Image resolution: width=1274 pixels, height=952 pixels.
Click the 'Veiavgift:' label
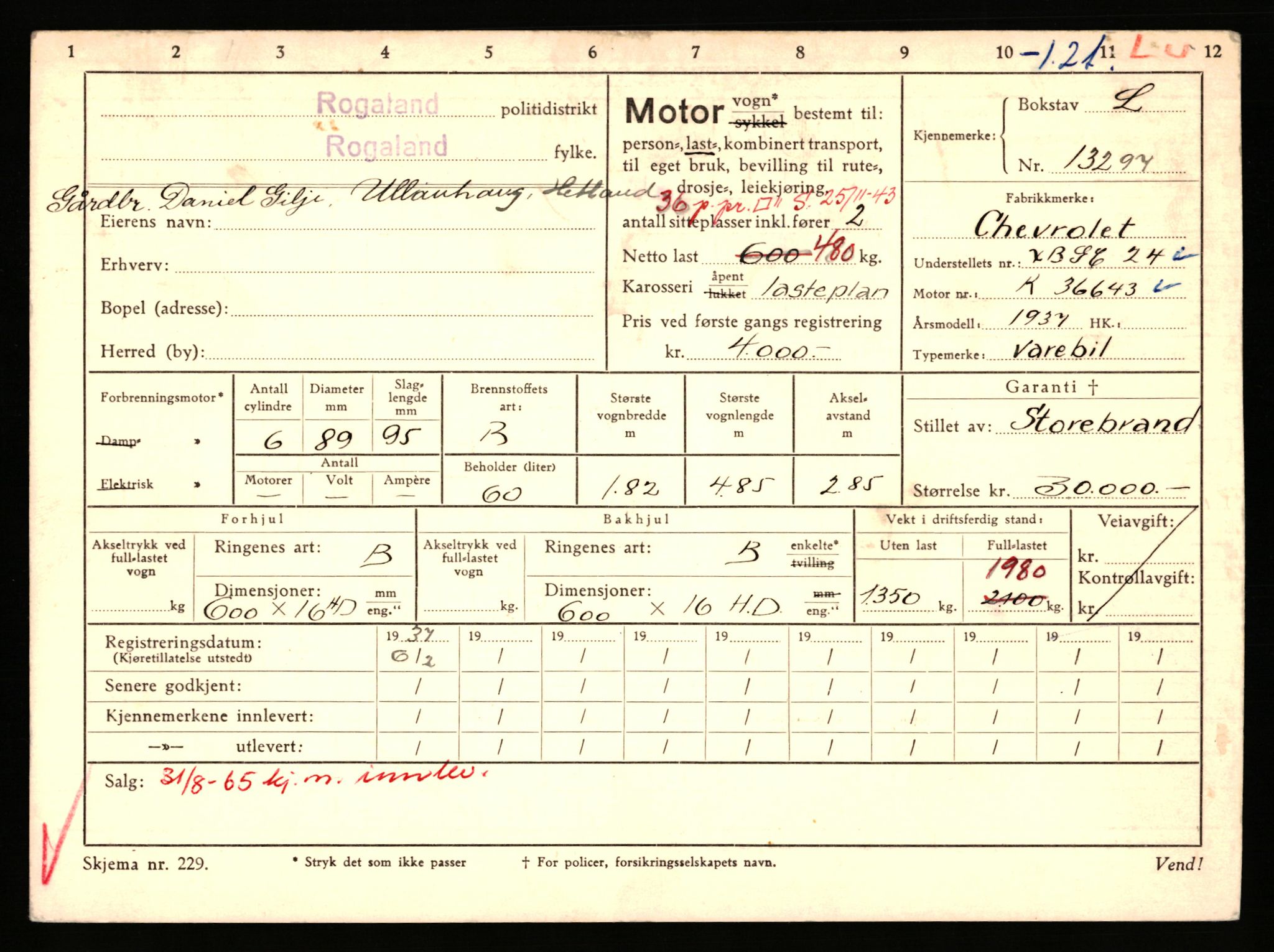1136,521
